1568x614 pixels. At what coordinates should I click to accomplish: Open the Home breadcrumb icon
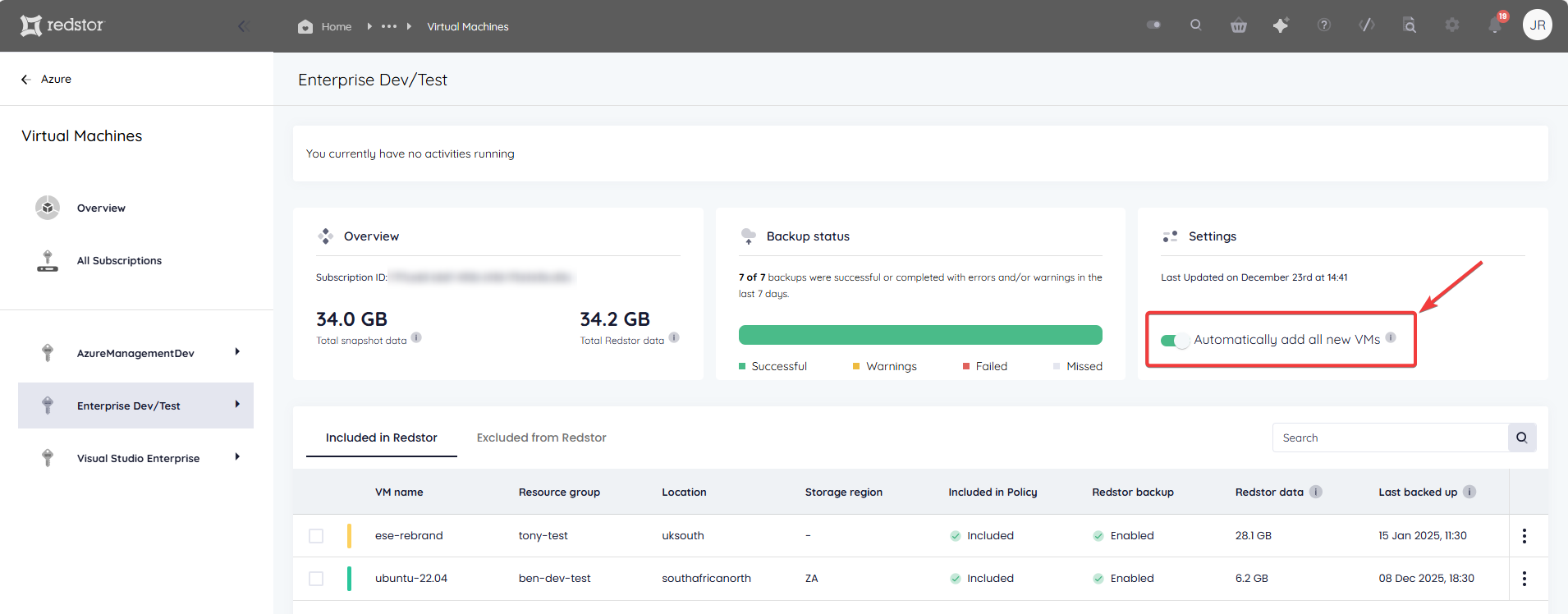(305, 26)
